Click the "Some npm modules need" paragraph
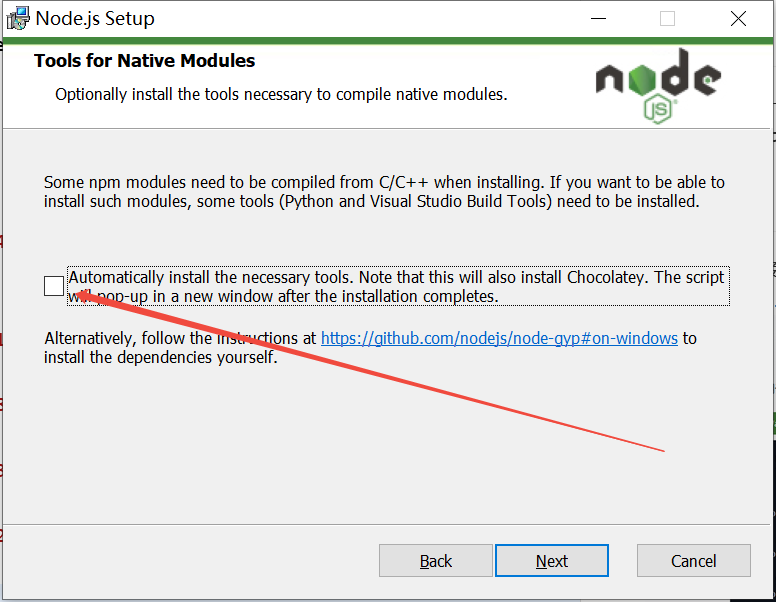776x602 pixels. 384,192
